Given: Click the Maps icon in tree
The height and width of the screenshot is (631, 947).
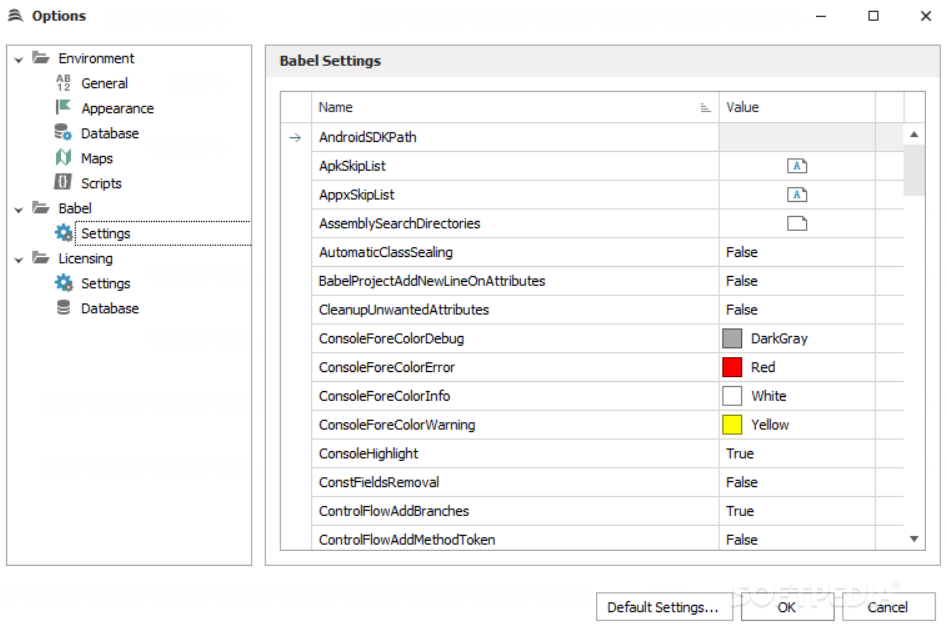Looking at the screenshot, I should 63,158.
